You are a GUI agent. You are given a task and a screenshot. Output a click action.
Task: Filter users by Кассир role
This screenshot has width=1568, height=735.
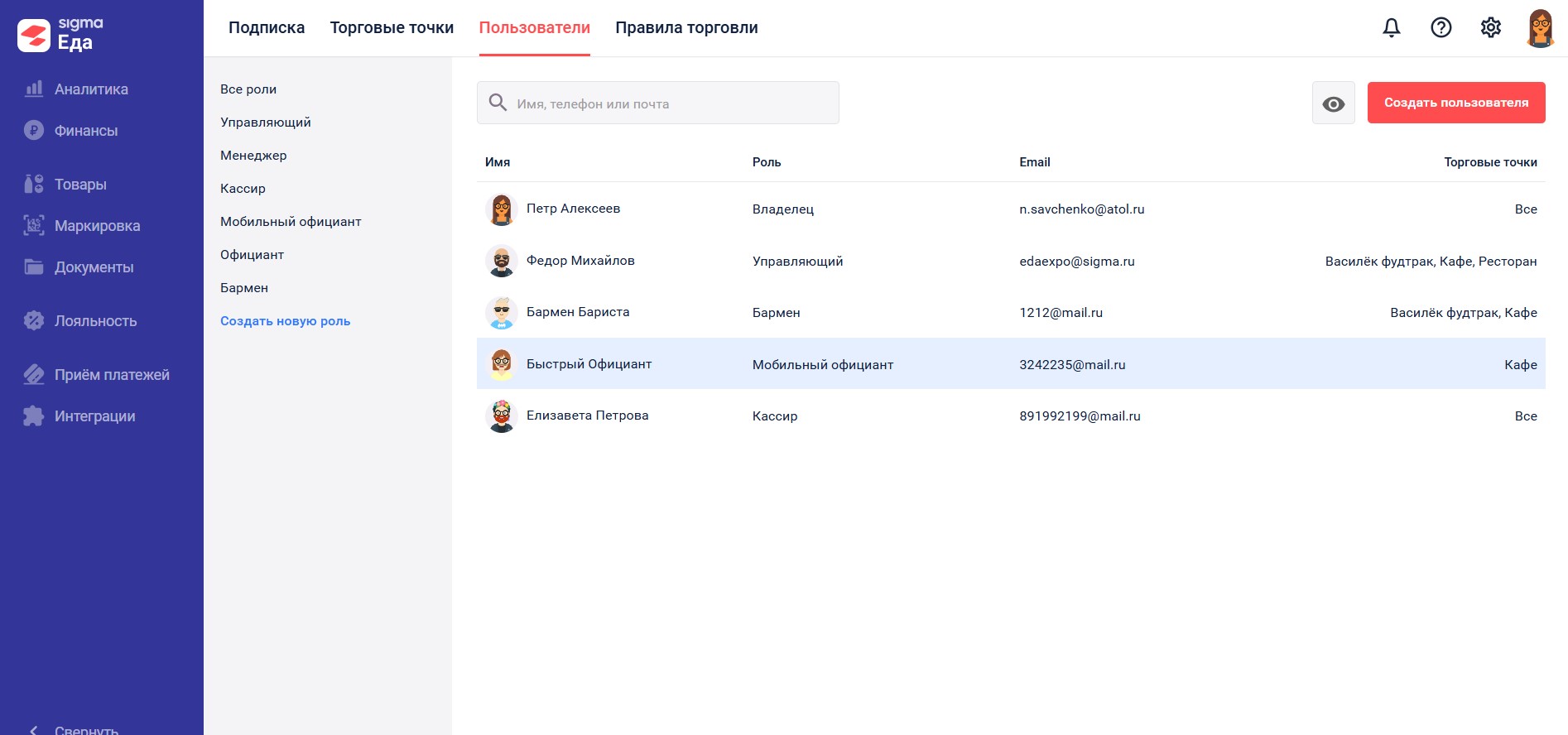[x=243, y=189]
